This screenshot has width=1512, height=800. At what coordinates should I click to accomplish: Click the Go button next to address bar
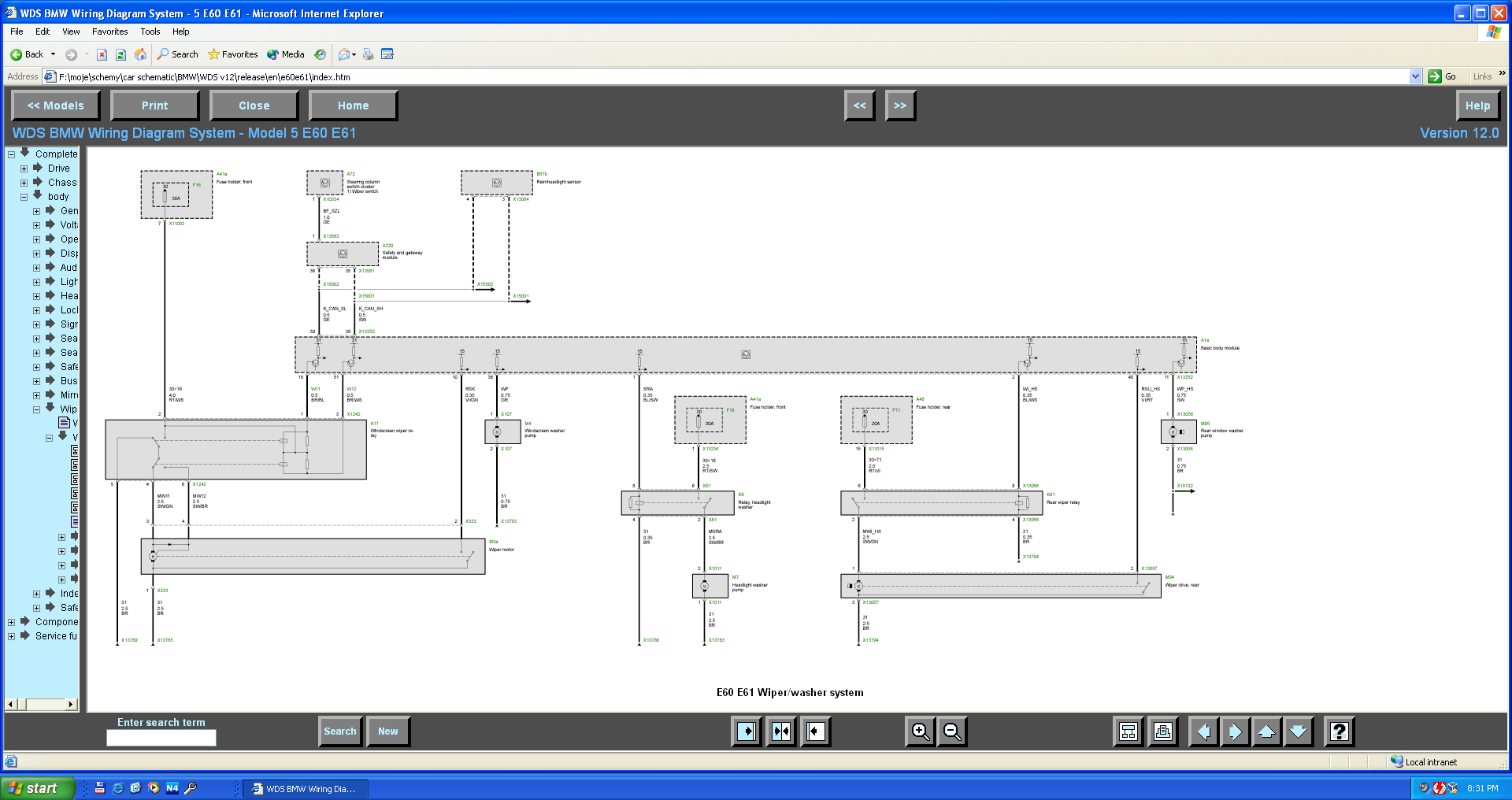click(x=1443, y=76)
